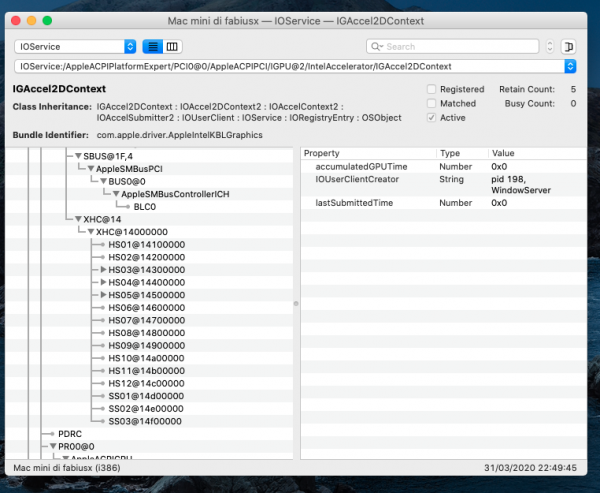
Task: Focus the Search input field
Action: point(452,47)
